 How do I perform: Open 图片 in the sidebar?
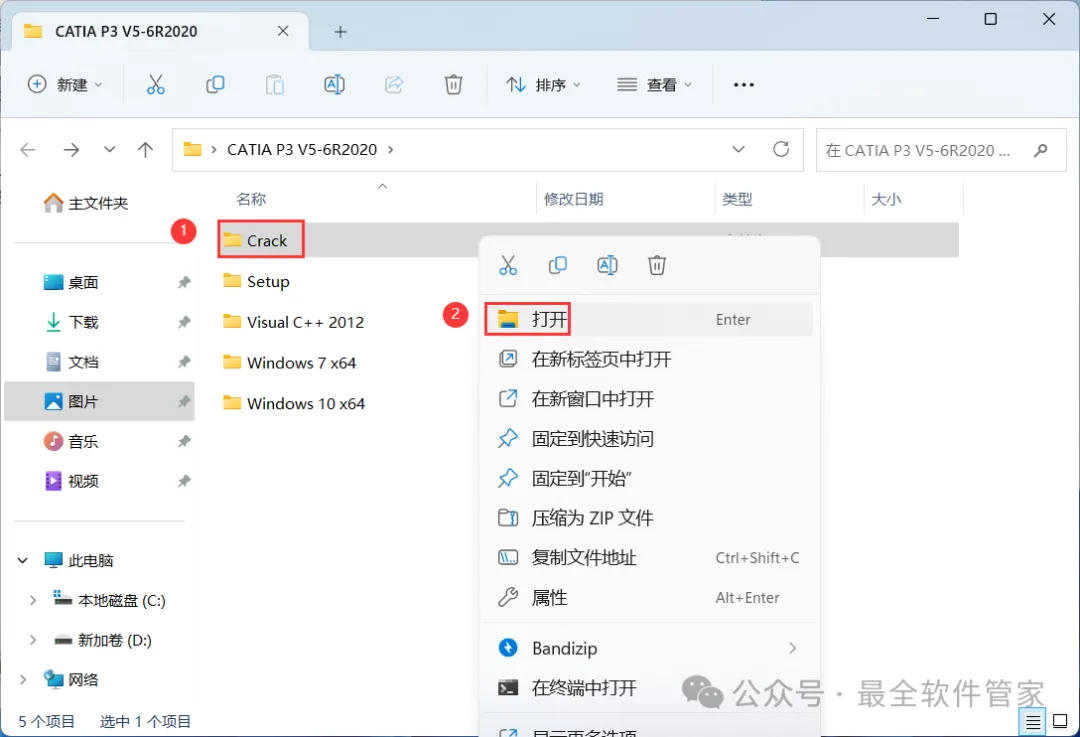pyautogui.click(x=99, y=402)
